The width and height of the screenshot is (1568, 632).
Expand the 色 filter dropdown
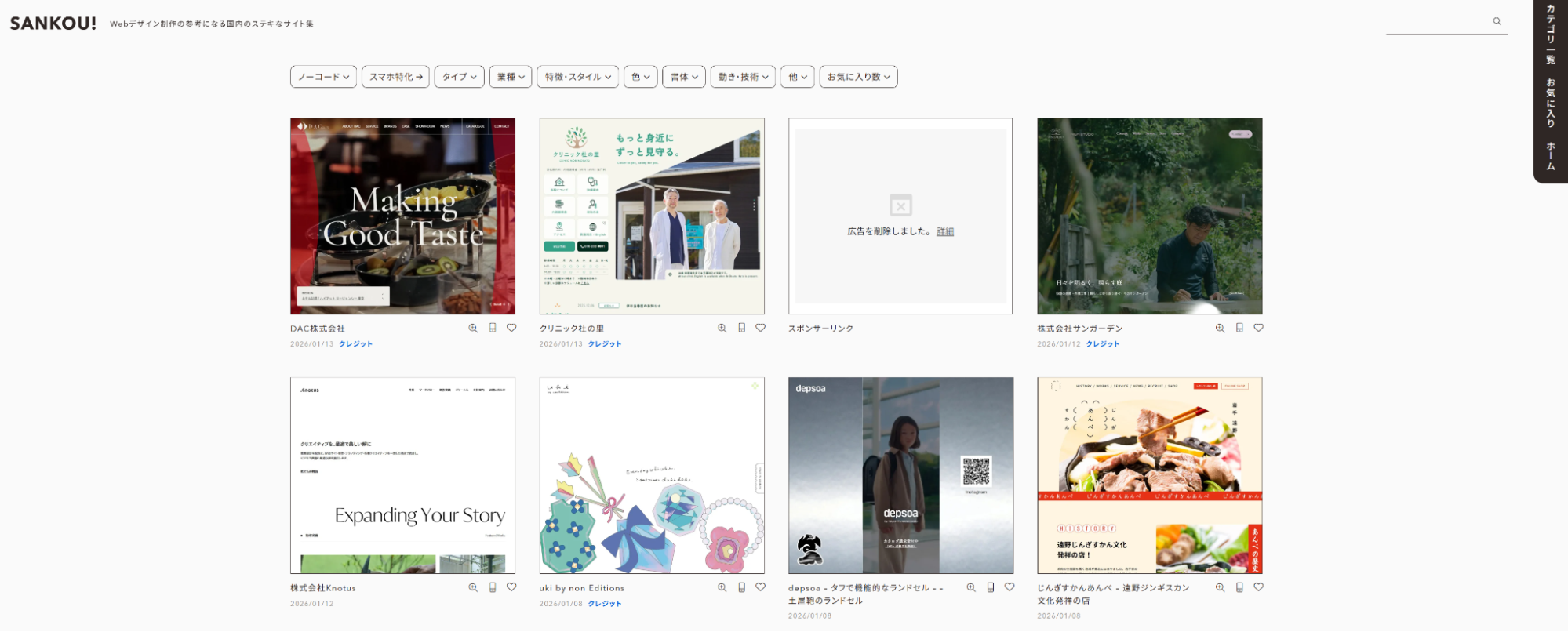[641, 77]
